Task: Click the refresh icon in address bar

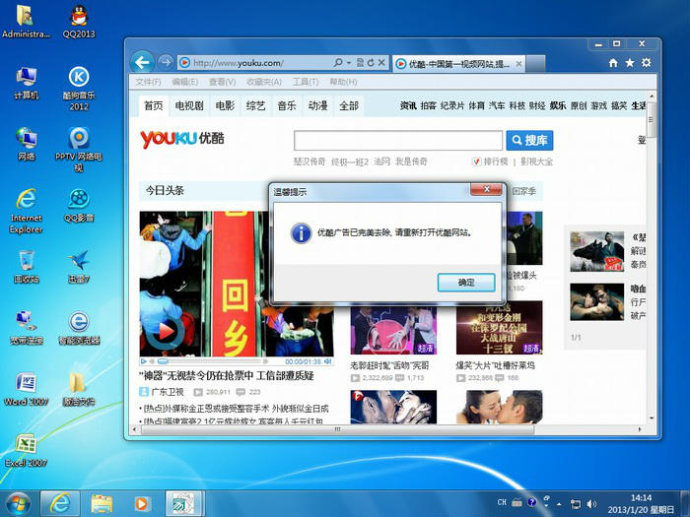Action: coord(371,62)
